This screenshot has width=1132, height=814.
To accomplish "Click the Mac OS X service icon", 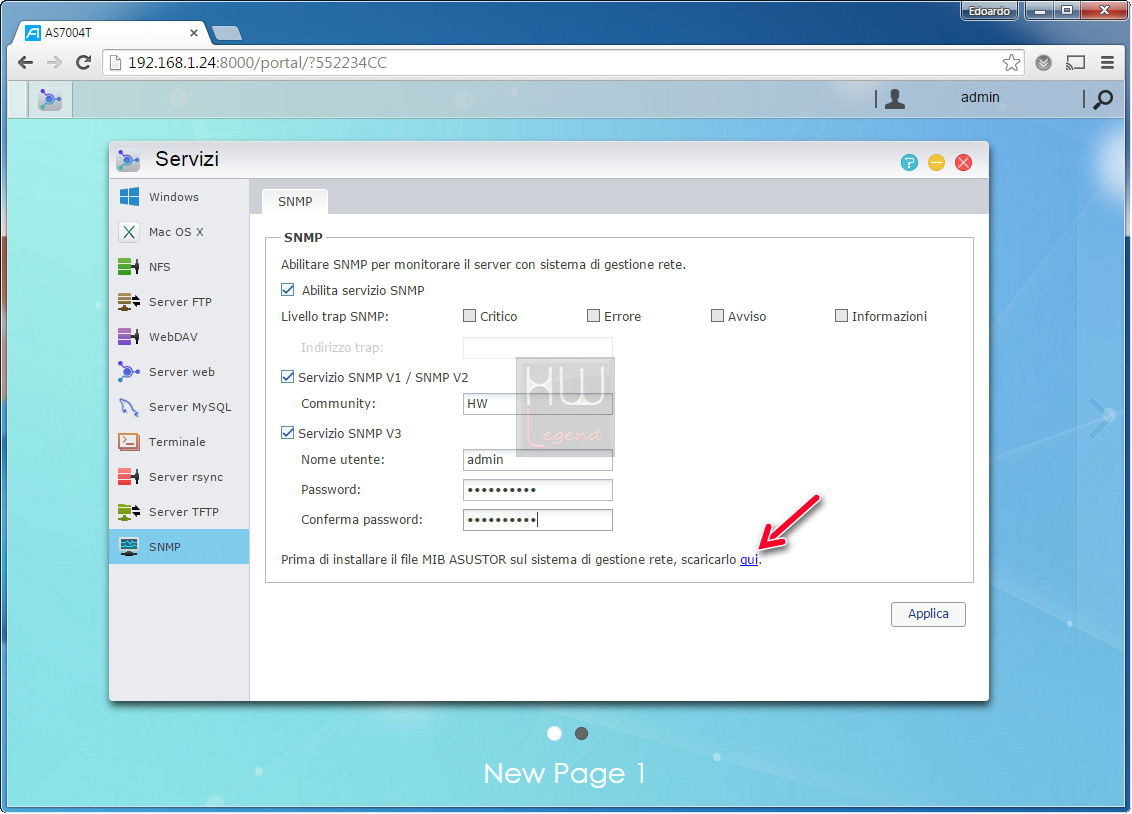I will click(129, 232).
